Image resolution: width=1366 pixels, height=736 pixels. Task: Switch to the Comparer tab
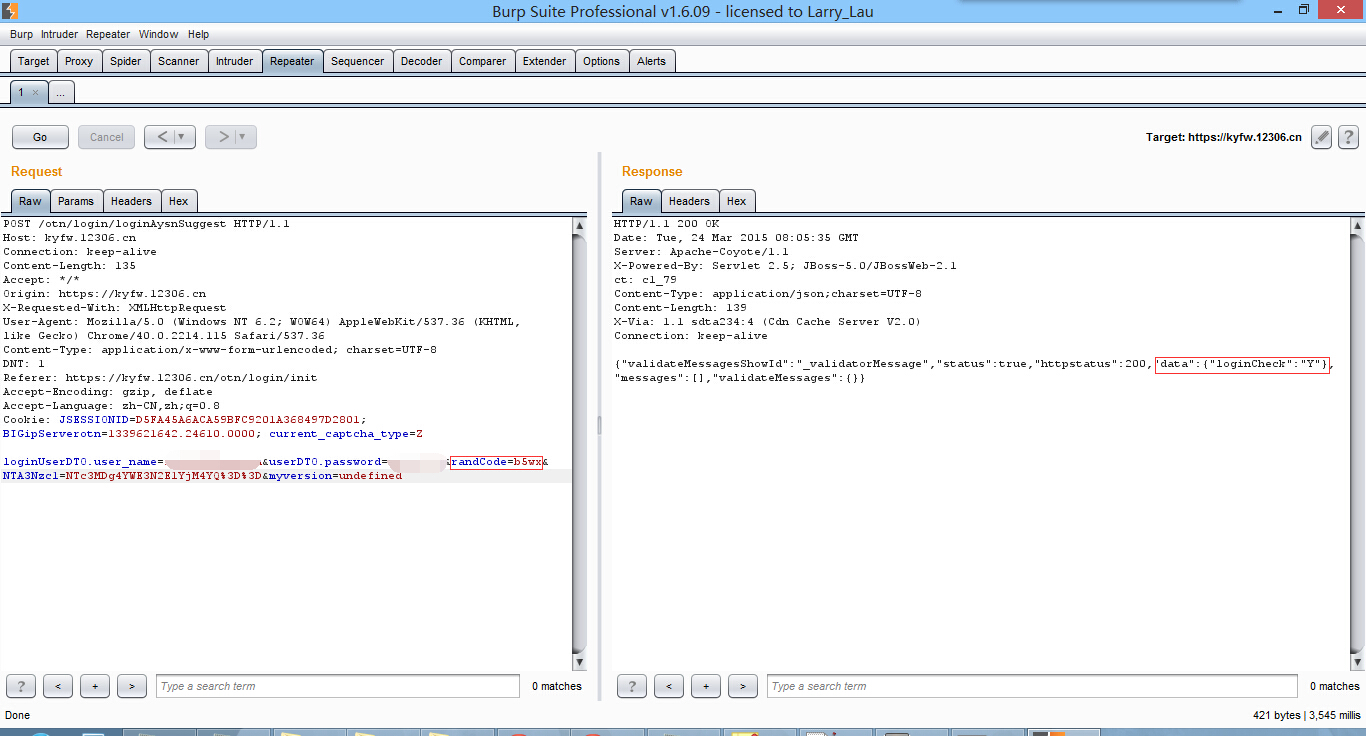483,61
